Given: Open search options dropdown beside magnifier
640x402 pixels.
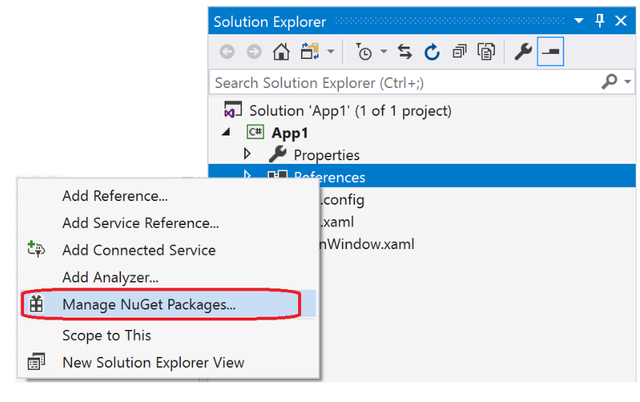Looking at the screenshot, I should pos(628,82).
